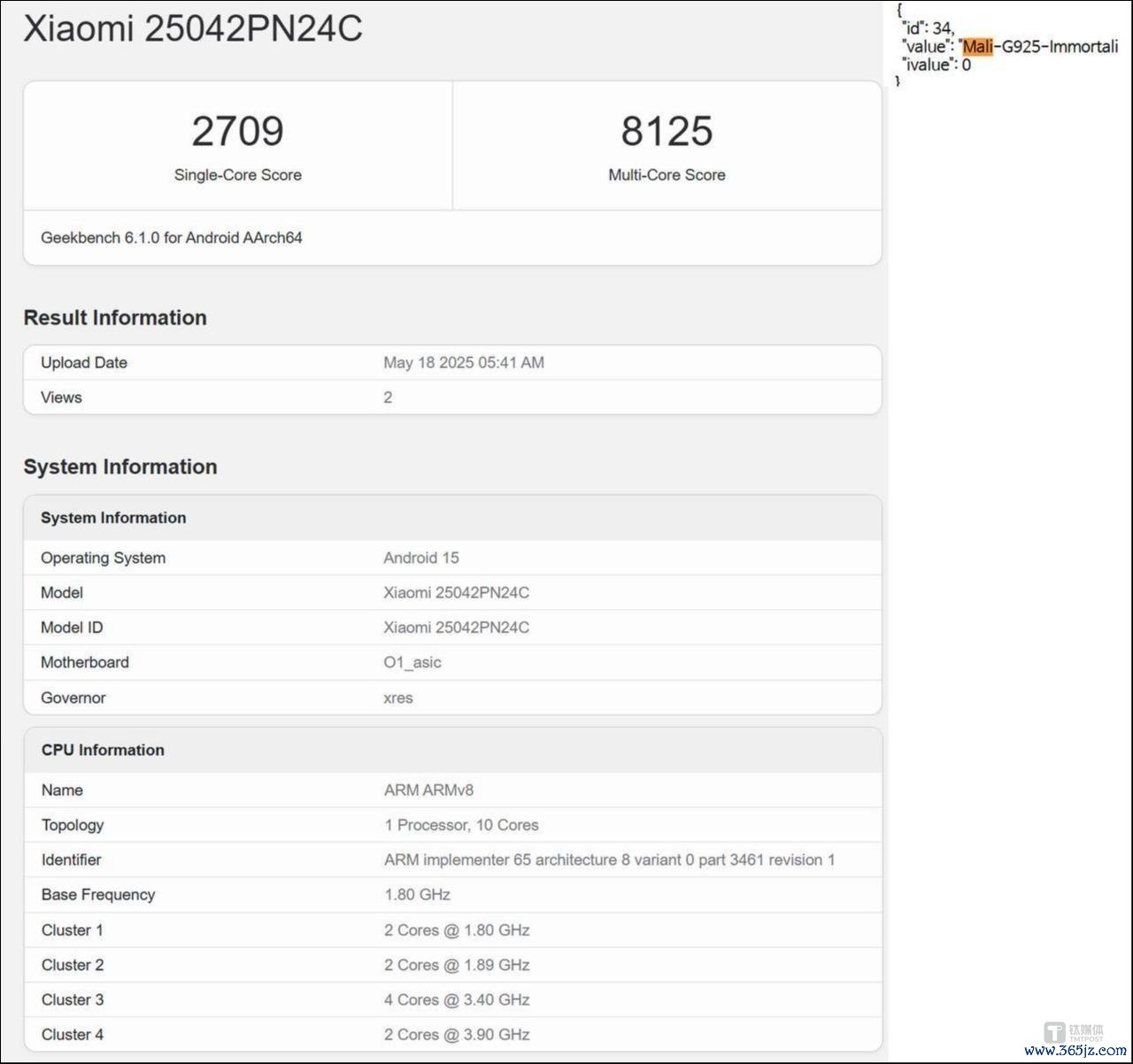Click the Xiaomi 25042PN24C value in Model ID row
The height and width of the screenshot is (1064, 1133).
[x=457, y=628]
